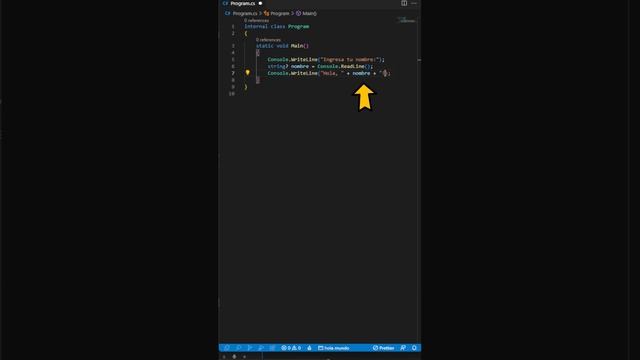Click the 0 references lens above class Program
The image size is (640, 360).
256,20
